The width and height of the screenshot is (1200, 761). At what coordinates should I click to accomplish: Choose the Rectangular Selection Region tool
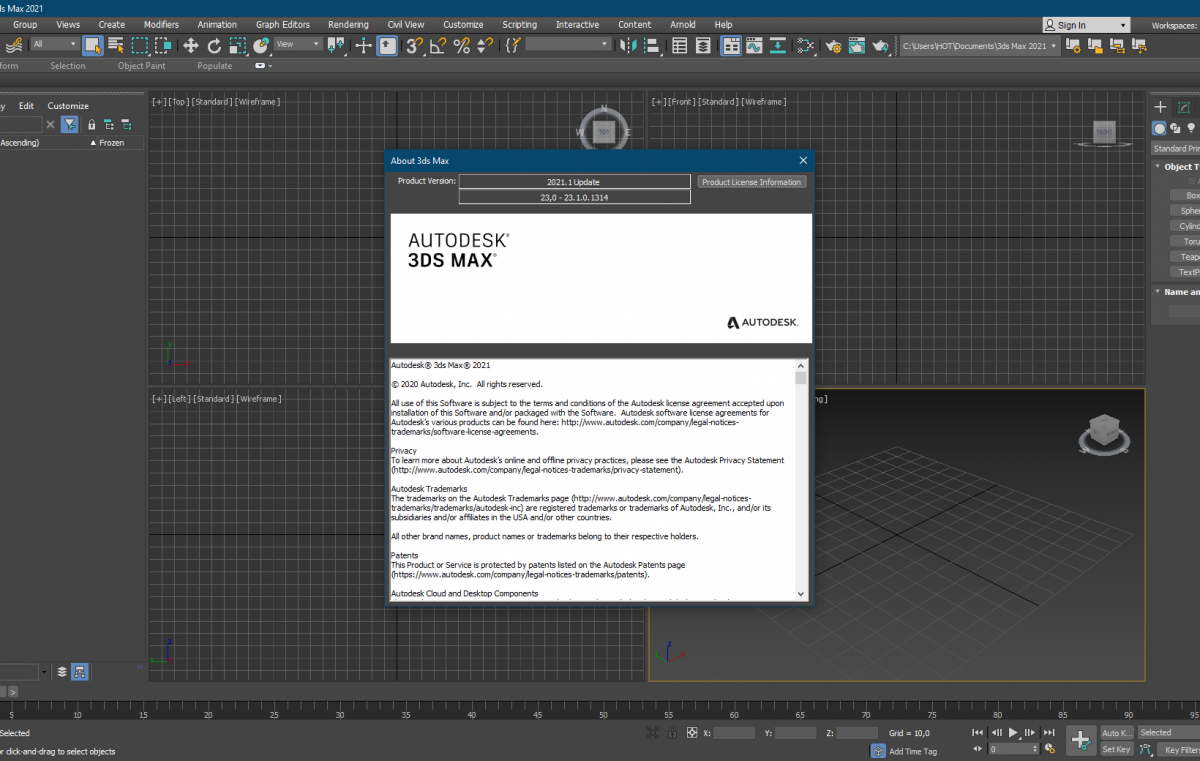[140, 45]
